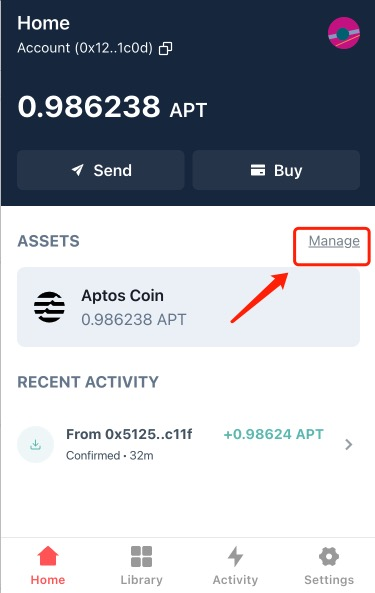Tap the Home house icon

(48, 556)
